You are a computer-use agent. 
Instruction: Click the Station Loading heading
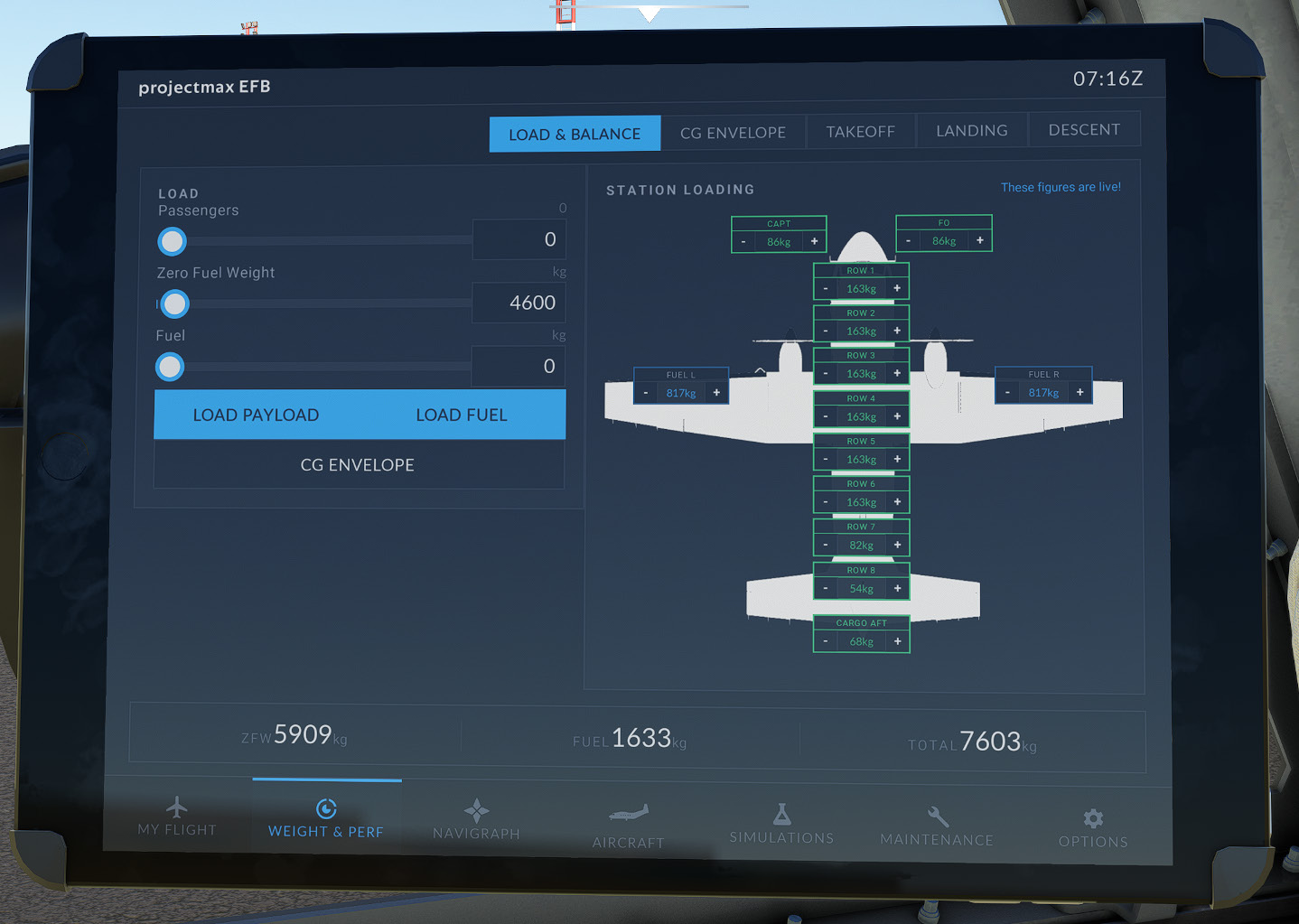click(x=680, y=190)
